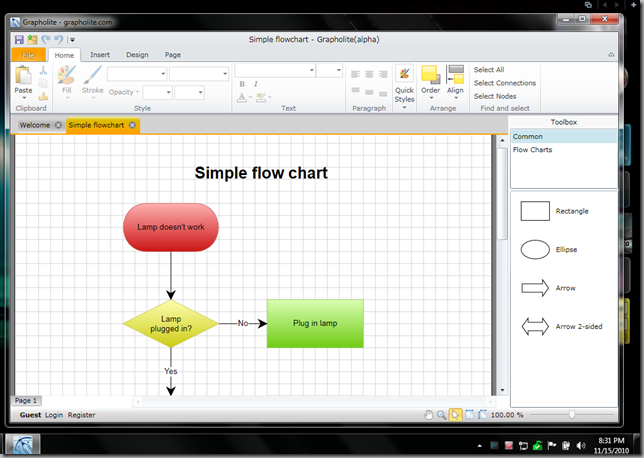
Task: Select the Flow Charts toolbox category
Action: pyautogui.click(x=564, y=150)
